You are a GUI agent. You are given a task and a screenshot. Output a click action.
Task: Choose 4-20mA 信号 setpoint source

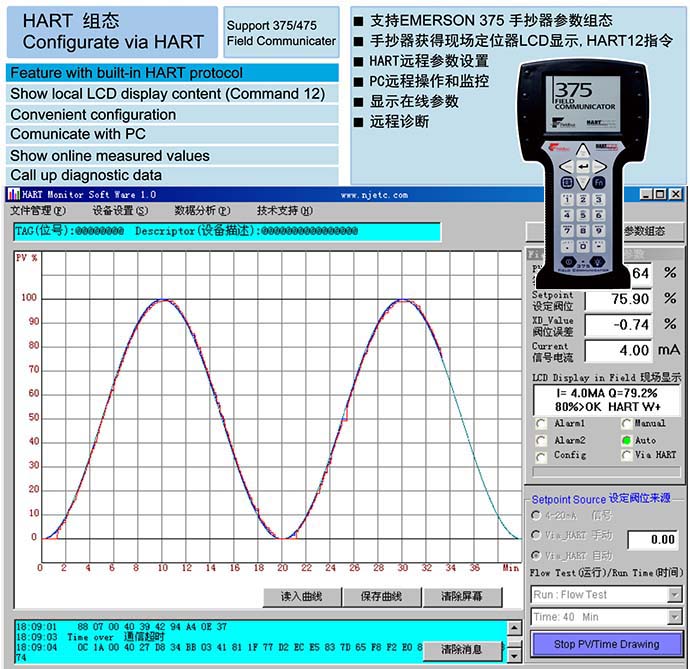click(x=536, y=515)
